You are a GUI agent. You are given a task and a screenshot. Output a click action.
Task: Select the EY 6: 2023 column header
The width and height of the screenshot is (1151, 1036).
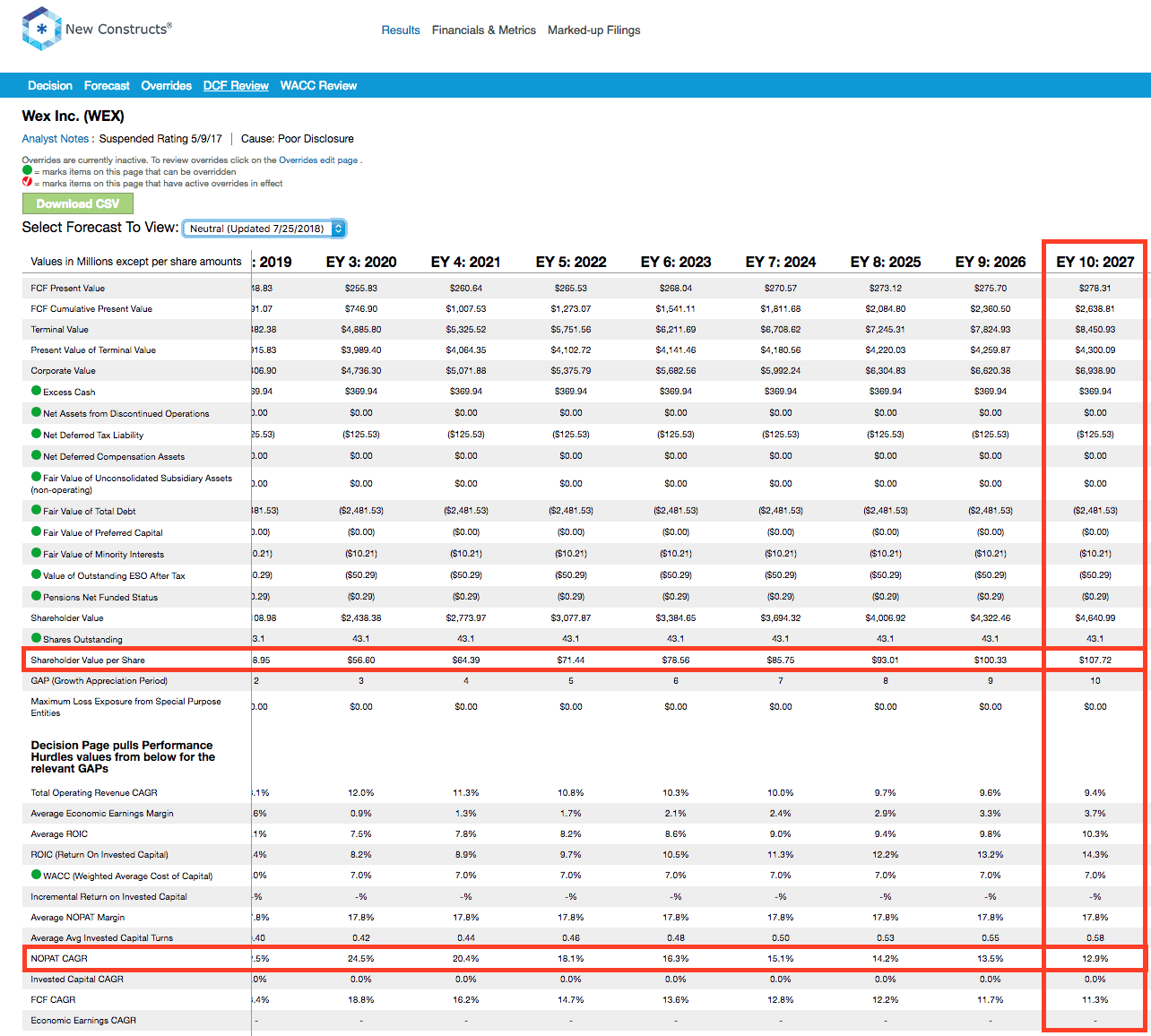[676, 262]
